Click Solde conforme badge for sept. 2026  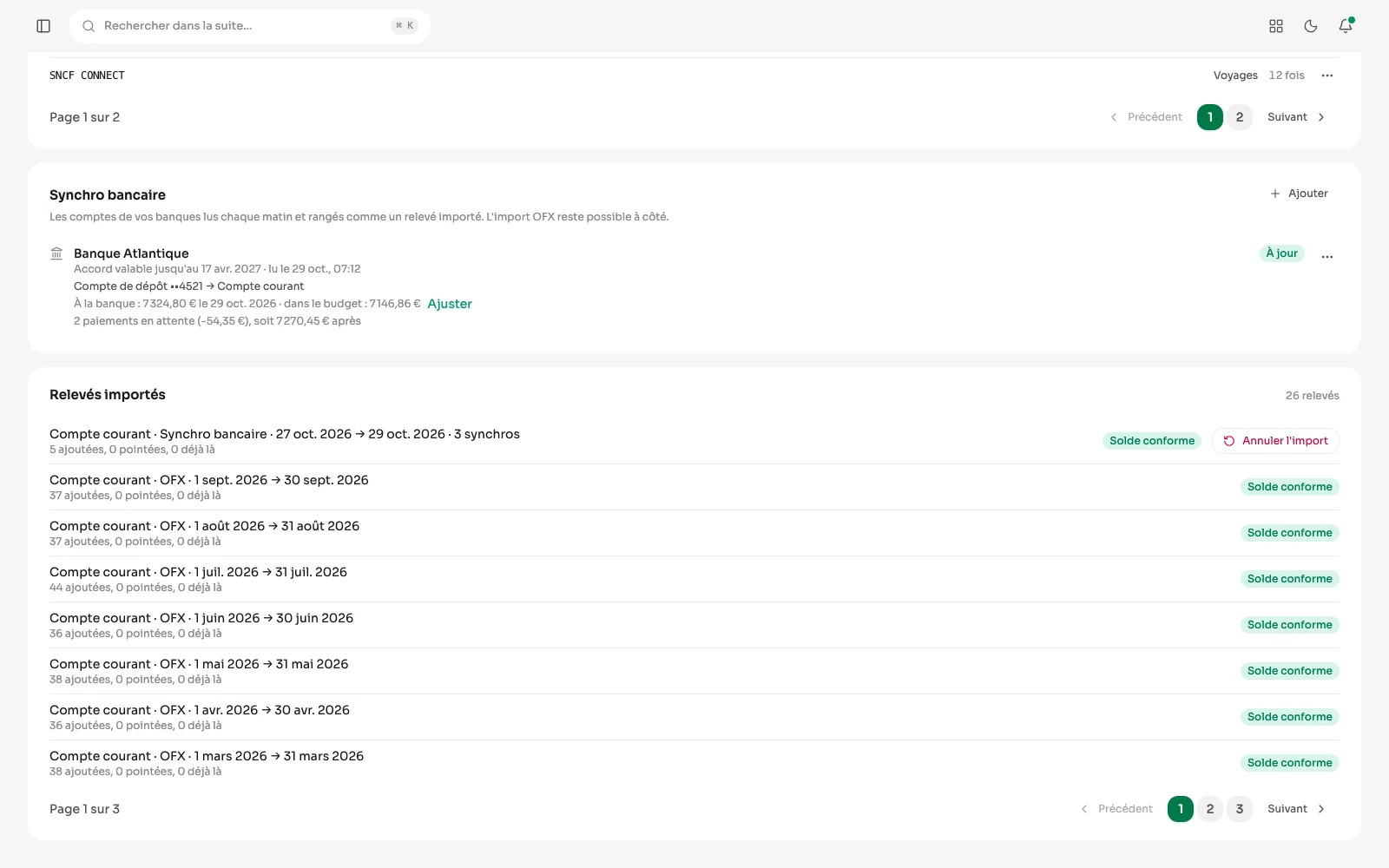click(1289, 487)
